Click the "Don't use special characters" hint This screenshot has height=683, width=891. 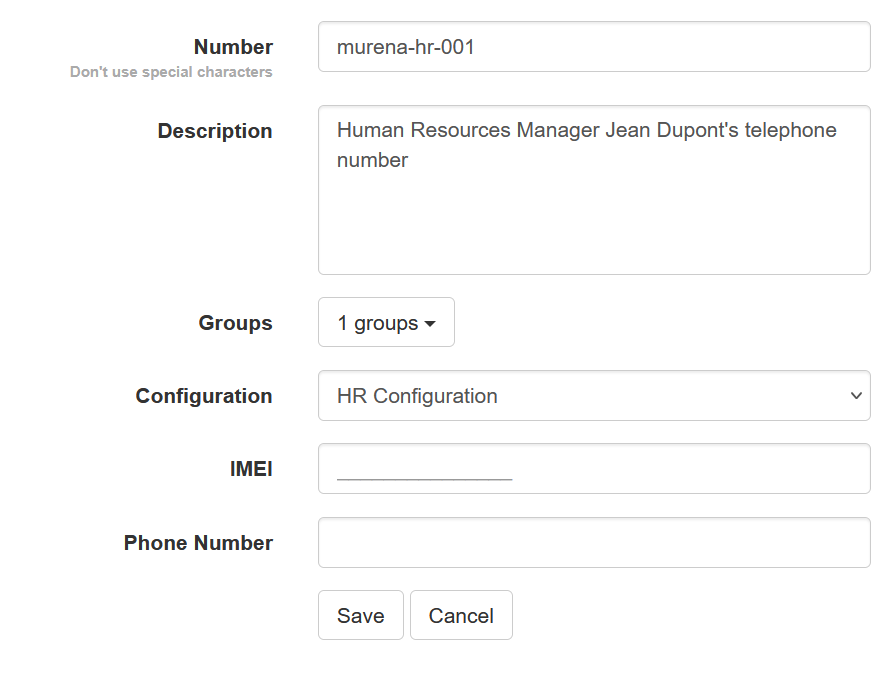click(x=171, y=72)
